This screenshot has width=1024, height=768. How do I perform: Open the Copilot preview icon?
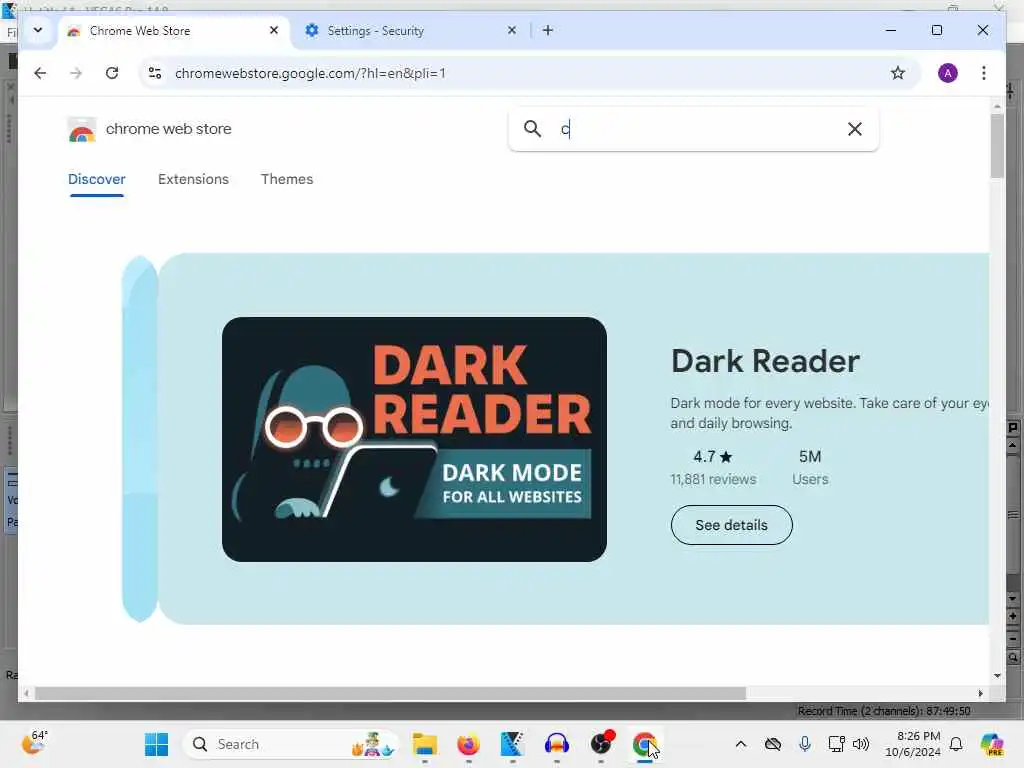[x=991, y=744]
